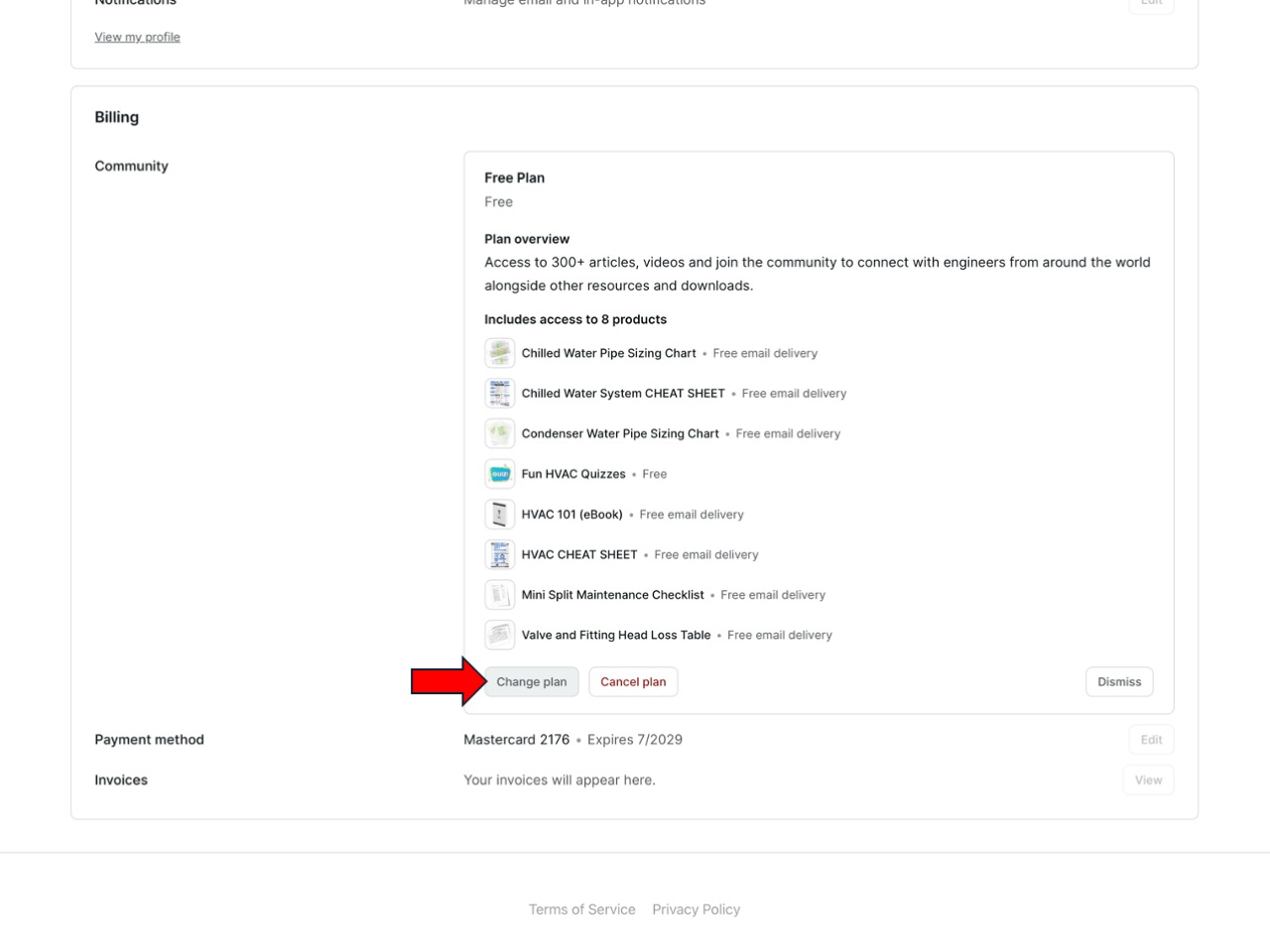
Task: Go to the Privacy Policy page
Action: [696, 909]
